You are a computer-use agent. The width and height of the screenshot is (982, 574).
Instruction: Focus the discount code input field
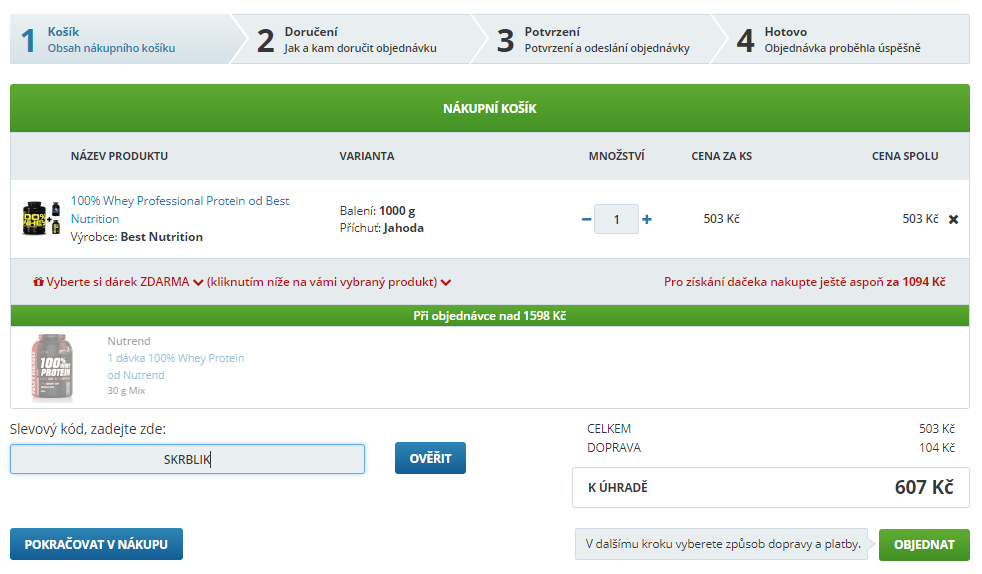[187, 459]
